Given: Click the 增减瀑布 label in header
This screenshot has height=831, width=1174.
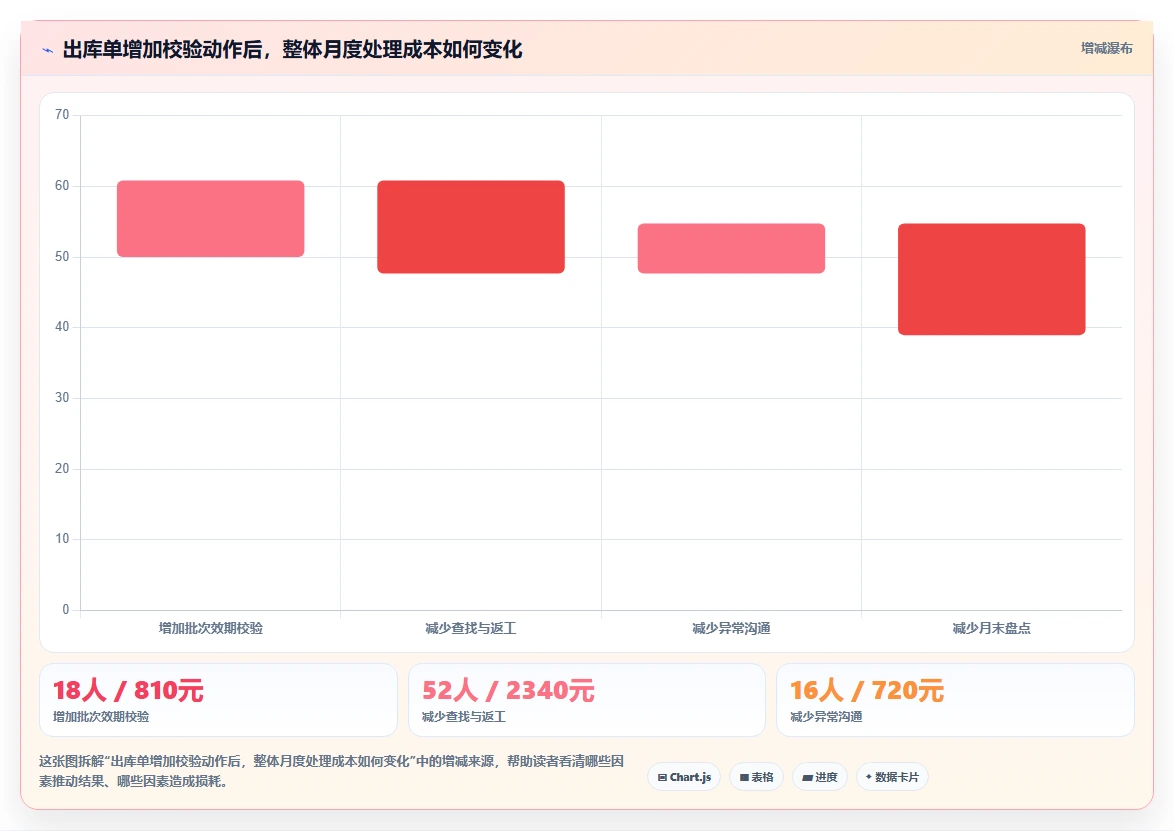Looking at the screenshot, I should pyautogui.click(x=1107, y=48).
